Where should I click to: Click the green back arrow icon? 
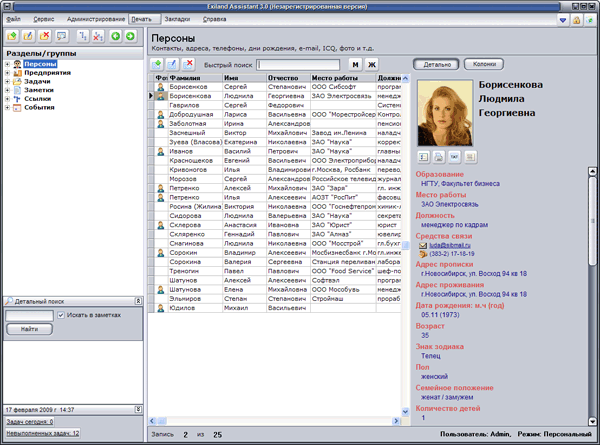pos(115,36)
